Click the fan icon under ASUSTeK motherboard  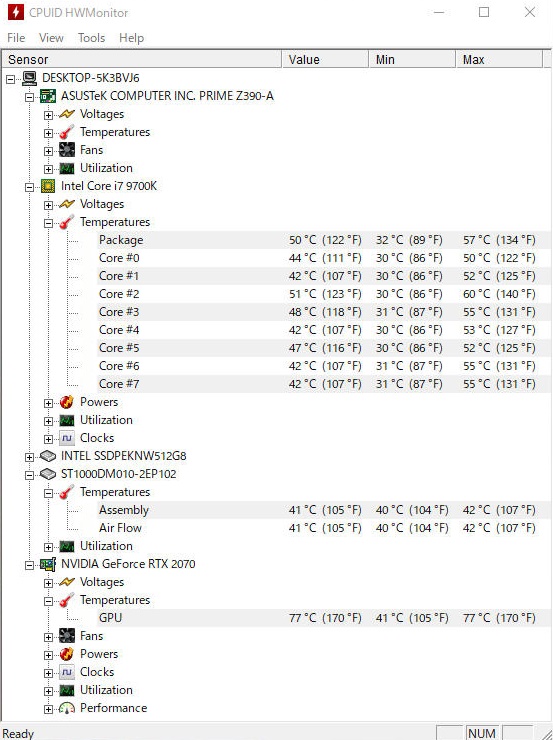point(67,150)
